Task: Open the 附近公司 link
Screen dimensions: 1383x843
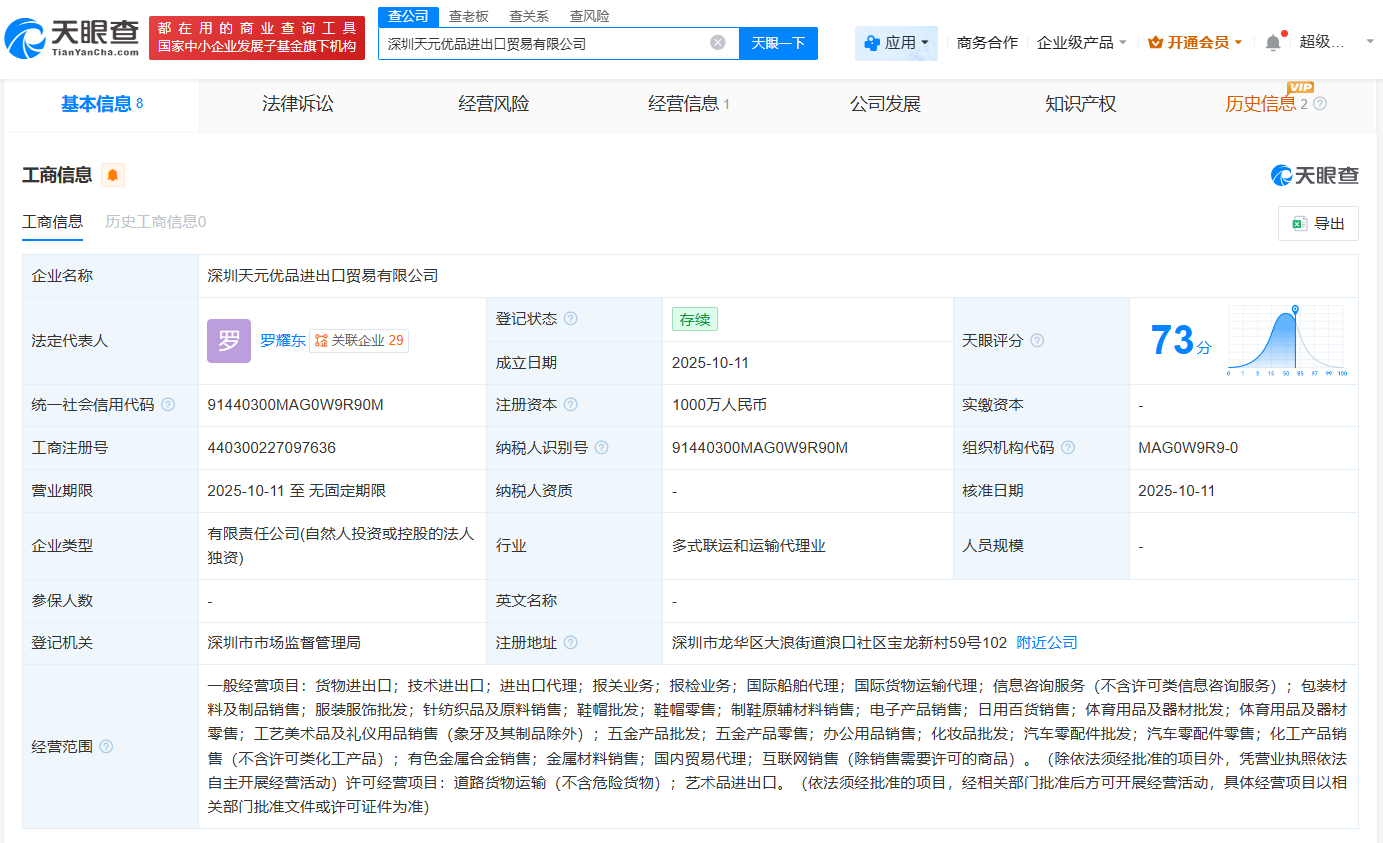Action: pos(1046,641)
